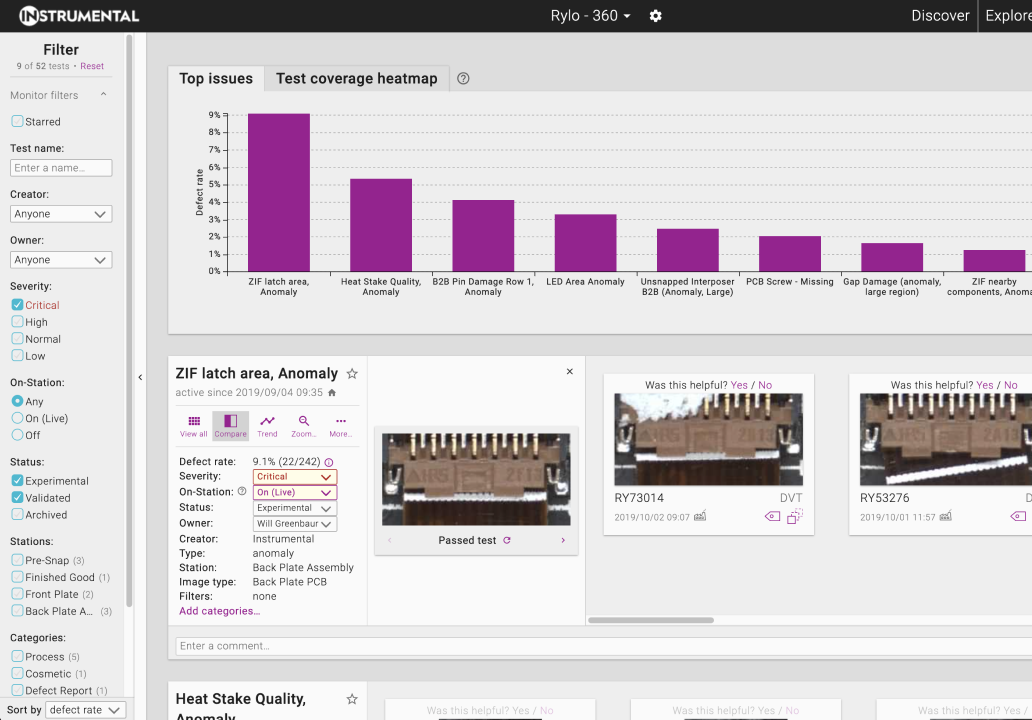This screenshot has width=1032, height=720.
Task: Open the More options ellipsis
Action: coord(340,426)
